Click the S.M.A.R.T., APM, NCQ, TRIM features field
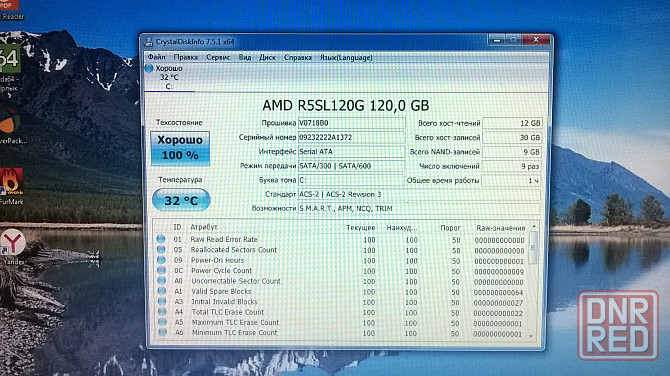The width and height of the screenshot is (670, 376). pos(419,209)
